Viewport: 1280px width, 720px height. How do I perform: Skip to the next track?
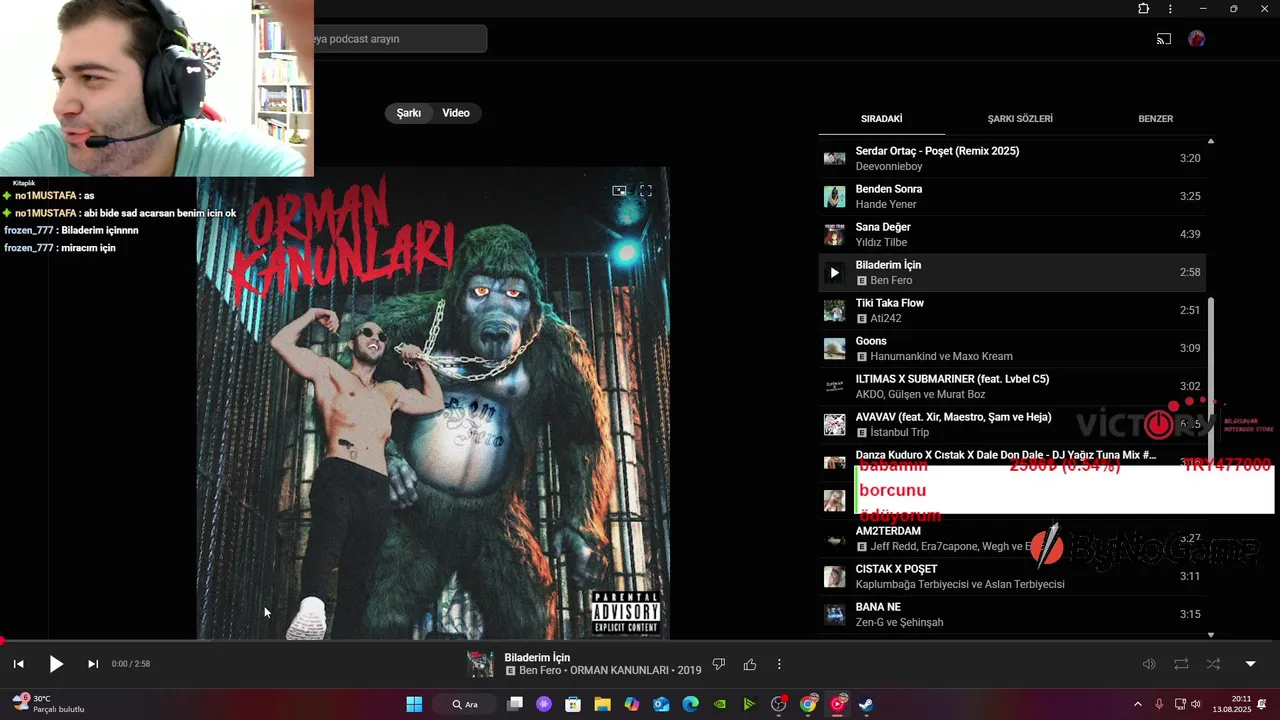[93, 664]
